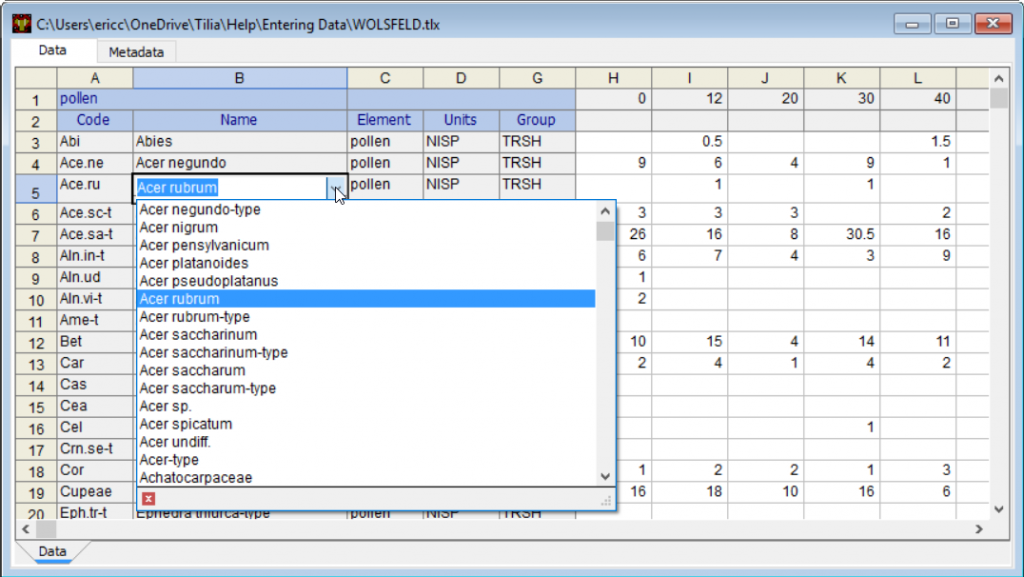The image size is (1024, 577).
Task: Choose Achatocarpaceae from the list
Action: click(366, 478)
